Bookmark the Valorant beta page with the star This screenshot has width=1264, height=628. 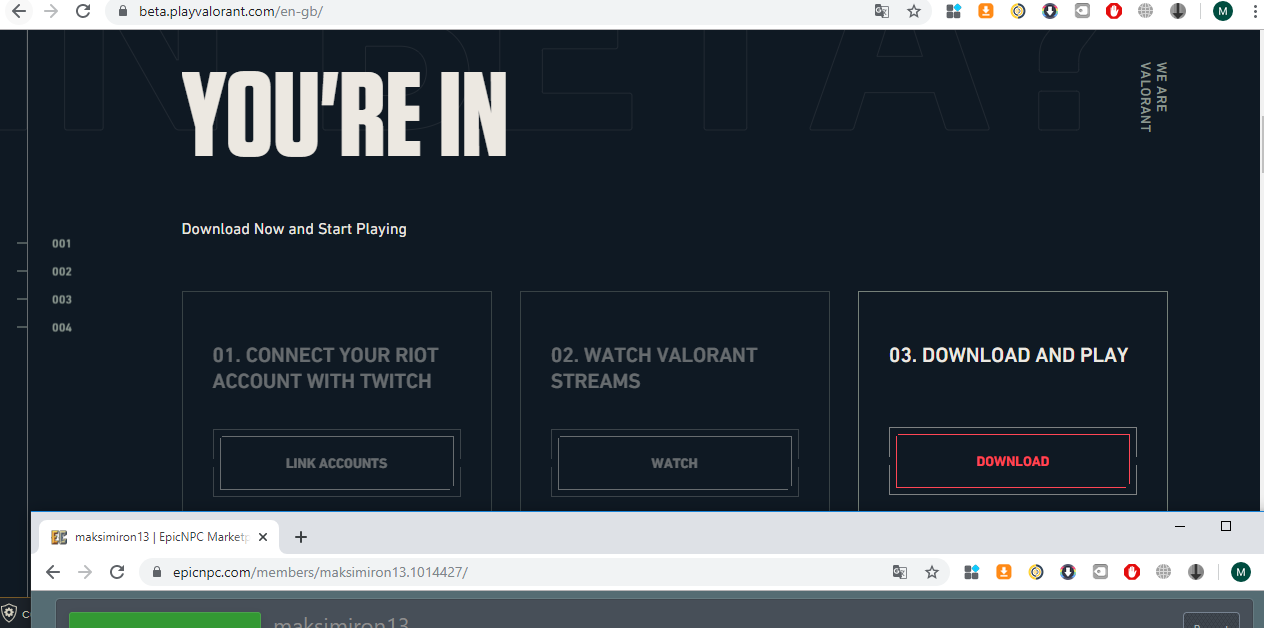(913, 11)
